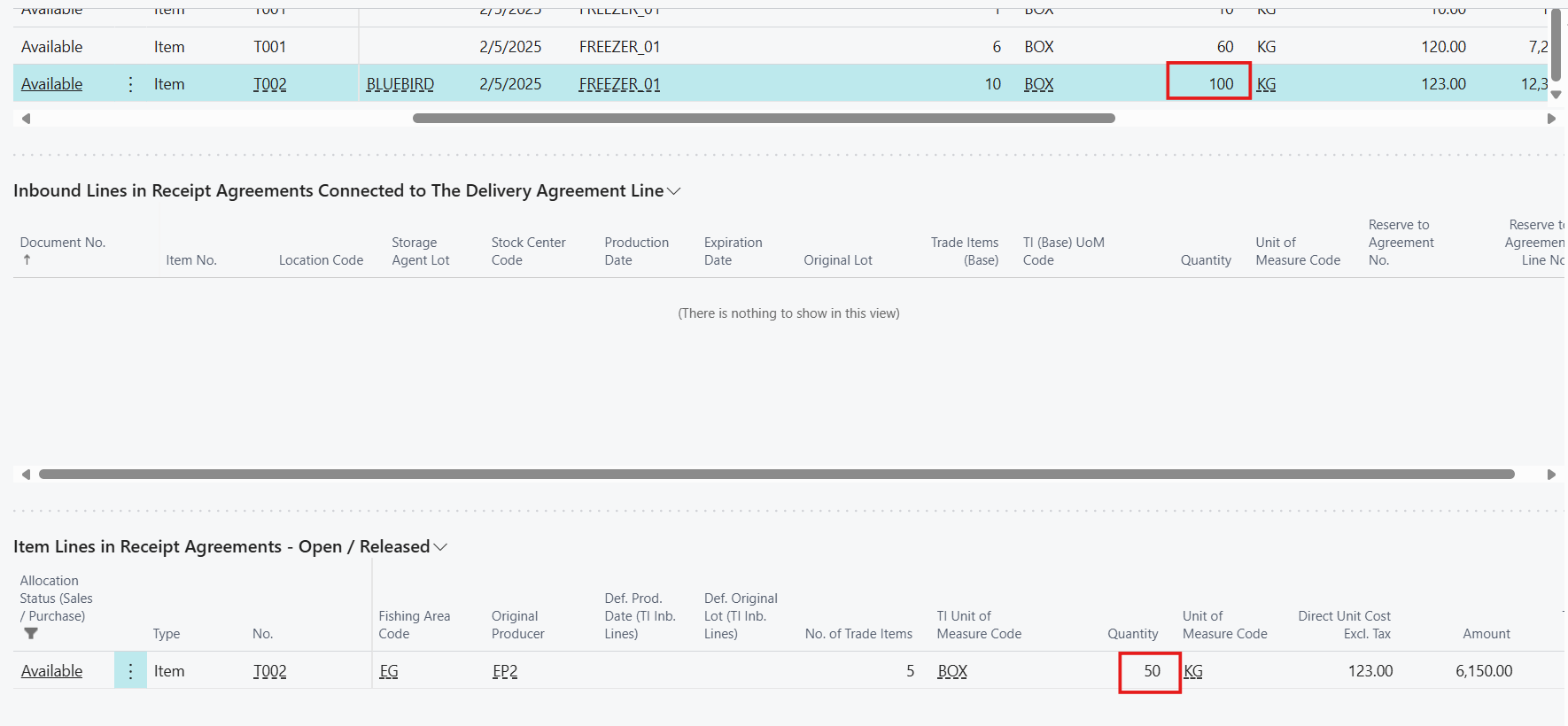This screenshot has height=726, width=1568.
Task: Click the vertical scroll down arrow in the top grid
Action: click(1556, 95)
